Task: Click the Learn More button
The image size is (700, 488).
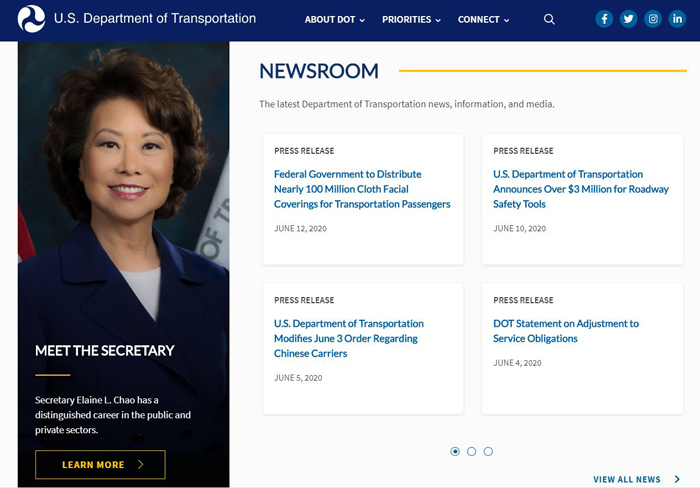Action: click(100, 465)
